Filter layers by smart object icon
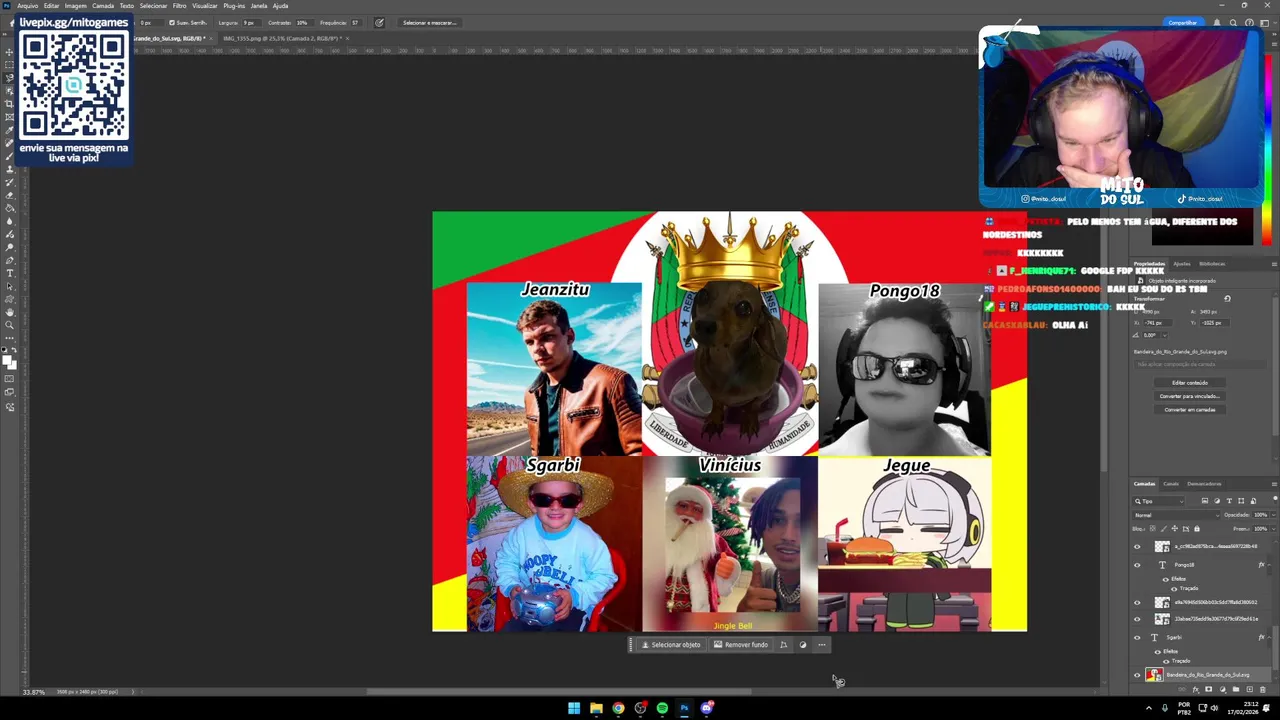Screen dimensions: 1280x720 click(1253, 501)
